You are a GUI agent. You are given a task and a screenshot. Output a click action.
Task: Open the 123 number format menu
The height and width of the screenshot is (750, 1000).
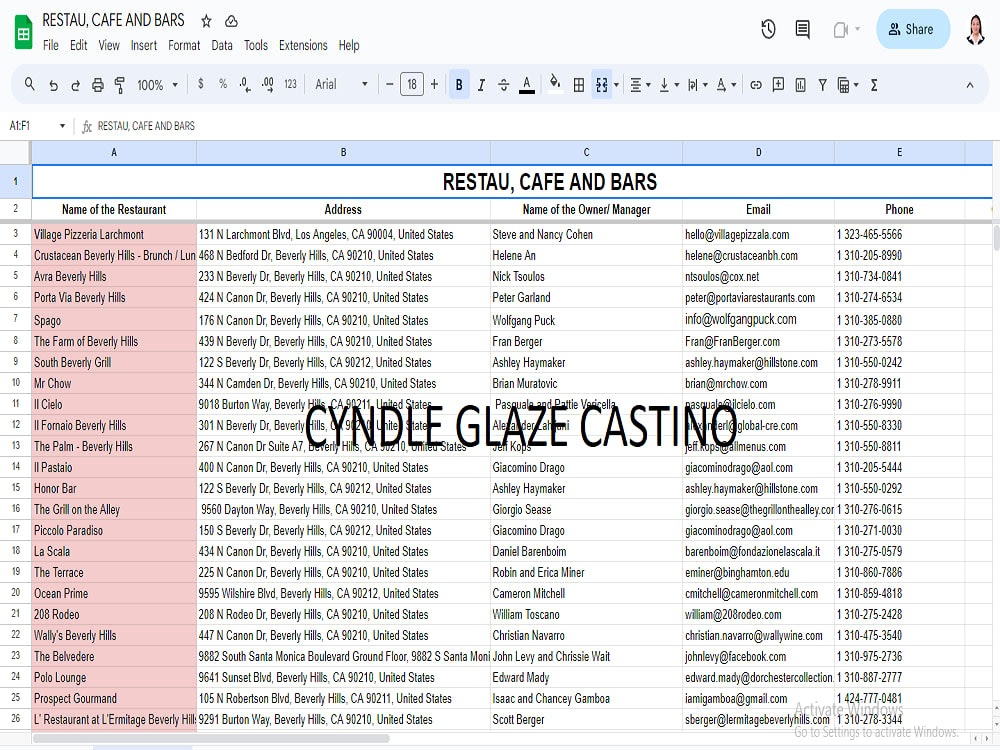290,84
